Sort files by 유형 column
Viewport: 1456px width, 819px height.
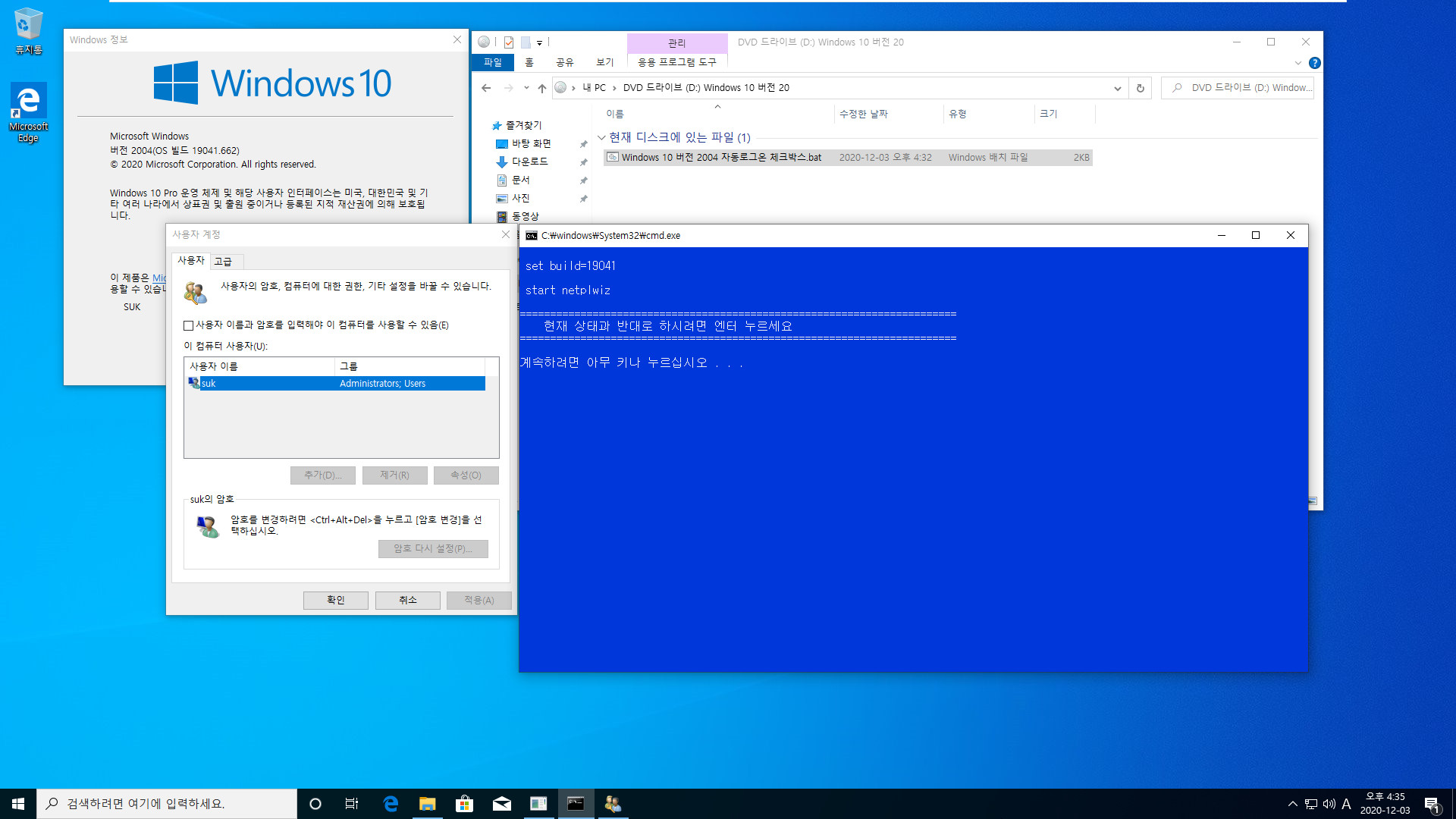coord(989,114)
